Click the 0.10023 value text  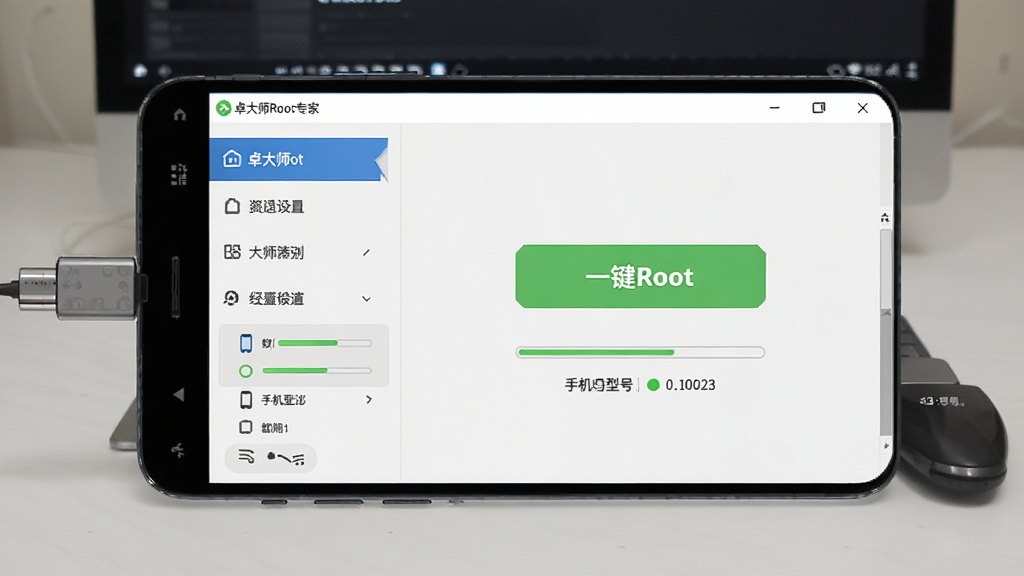click(690, 385)
